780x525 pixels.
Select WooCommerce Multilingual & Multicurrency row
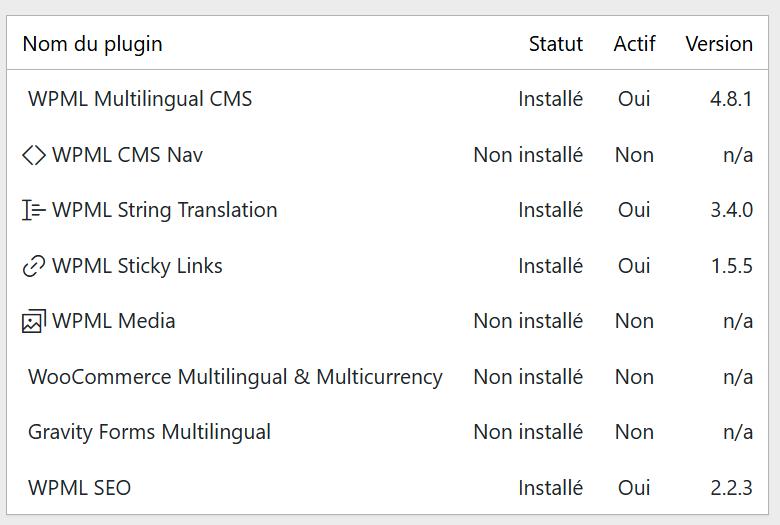(235, 377)
